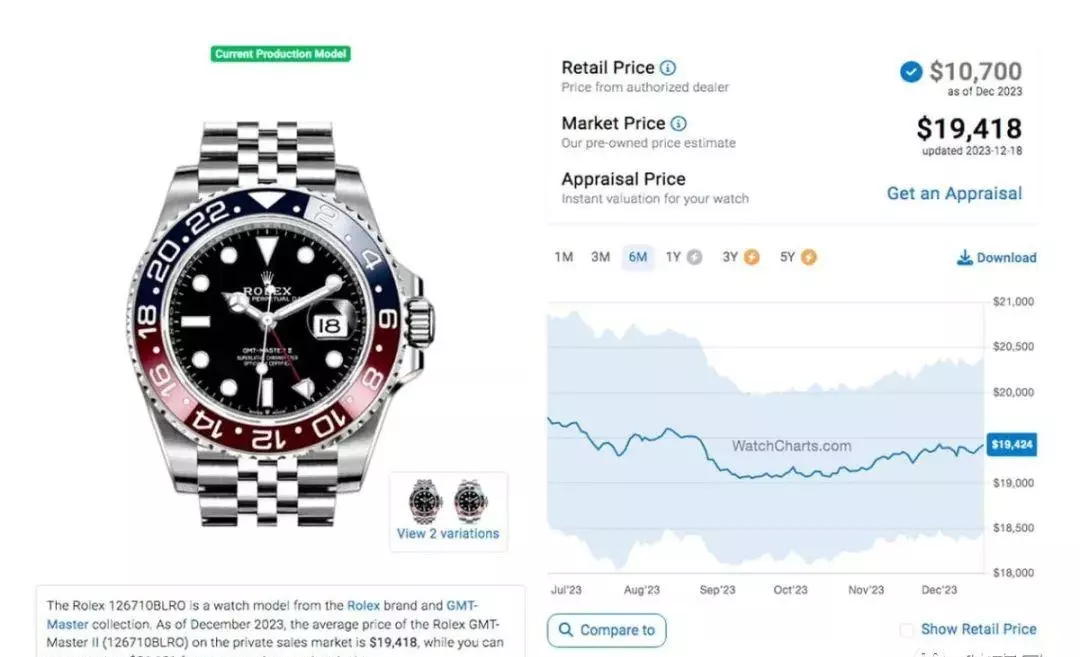
Task: Click the second watch variation thumbnail
Action: [x=470, y=501]
